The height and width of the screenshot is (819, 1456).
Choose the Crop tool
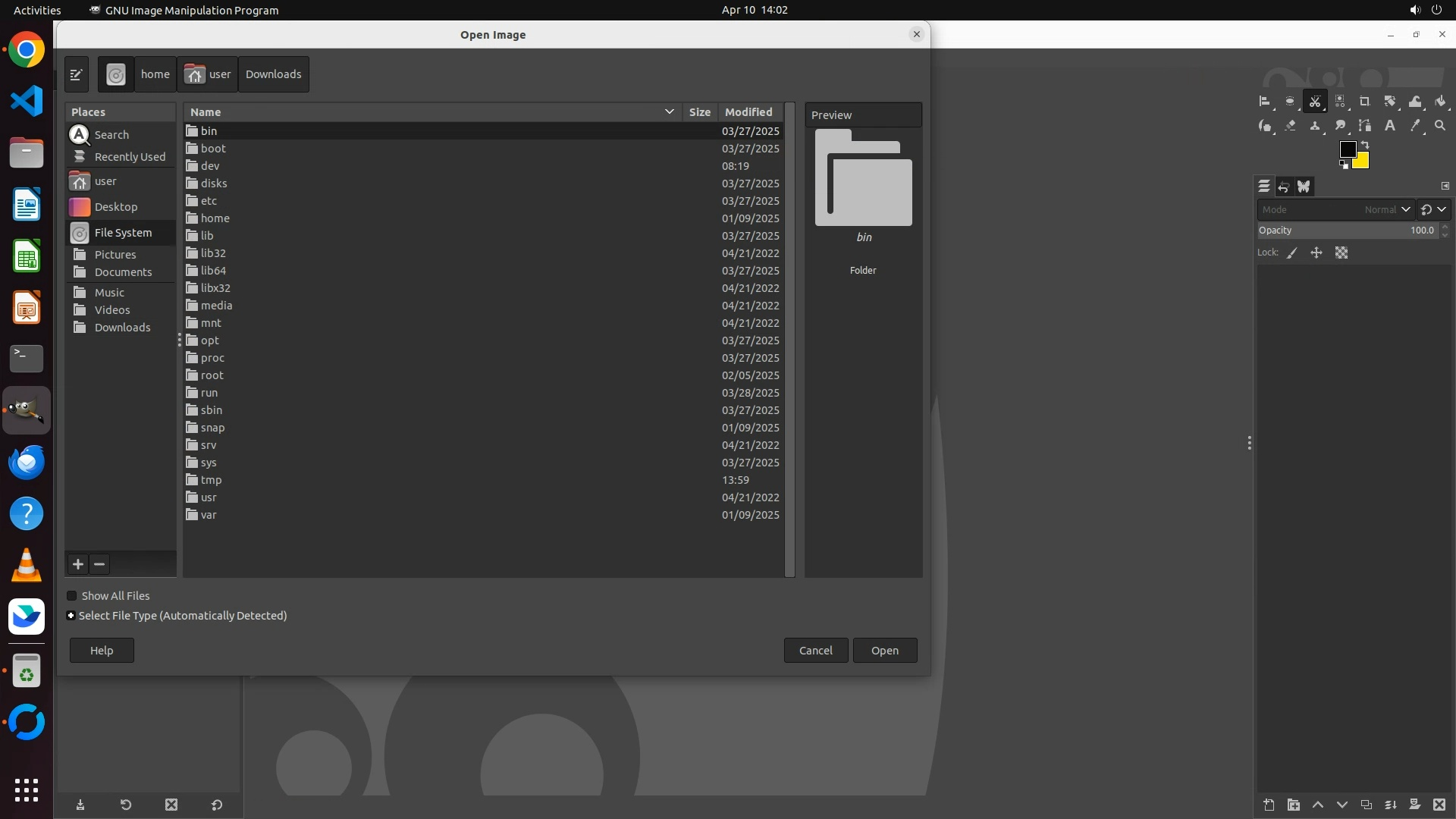pyautogui.click(x=1365, y=102)
